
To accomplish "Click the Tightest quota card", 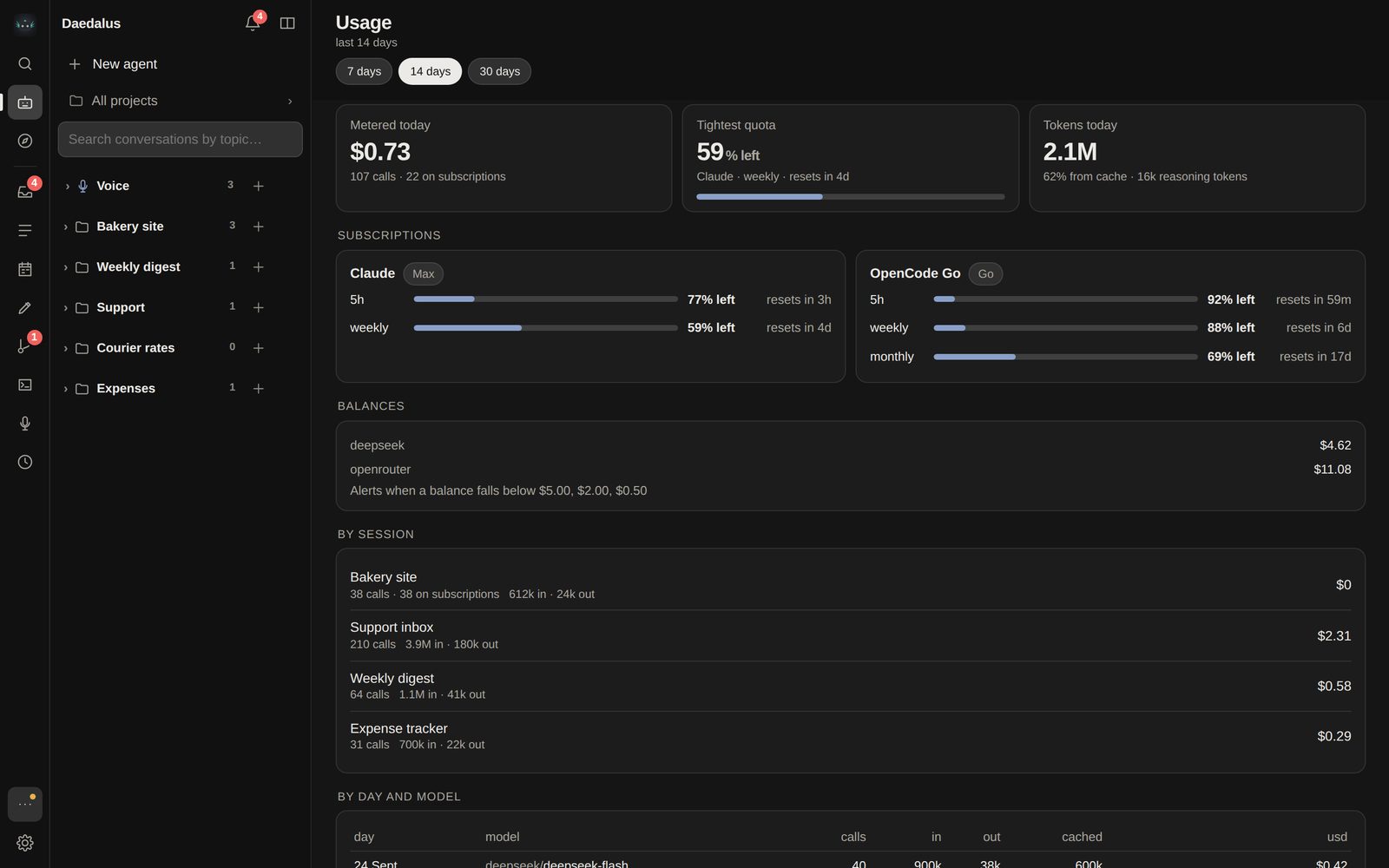I will point(850,158).
